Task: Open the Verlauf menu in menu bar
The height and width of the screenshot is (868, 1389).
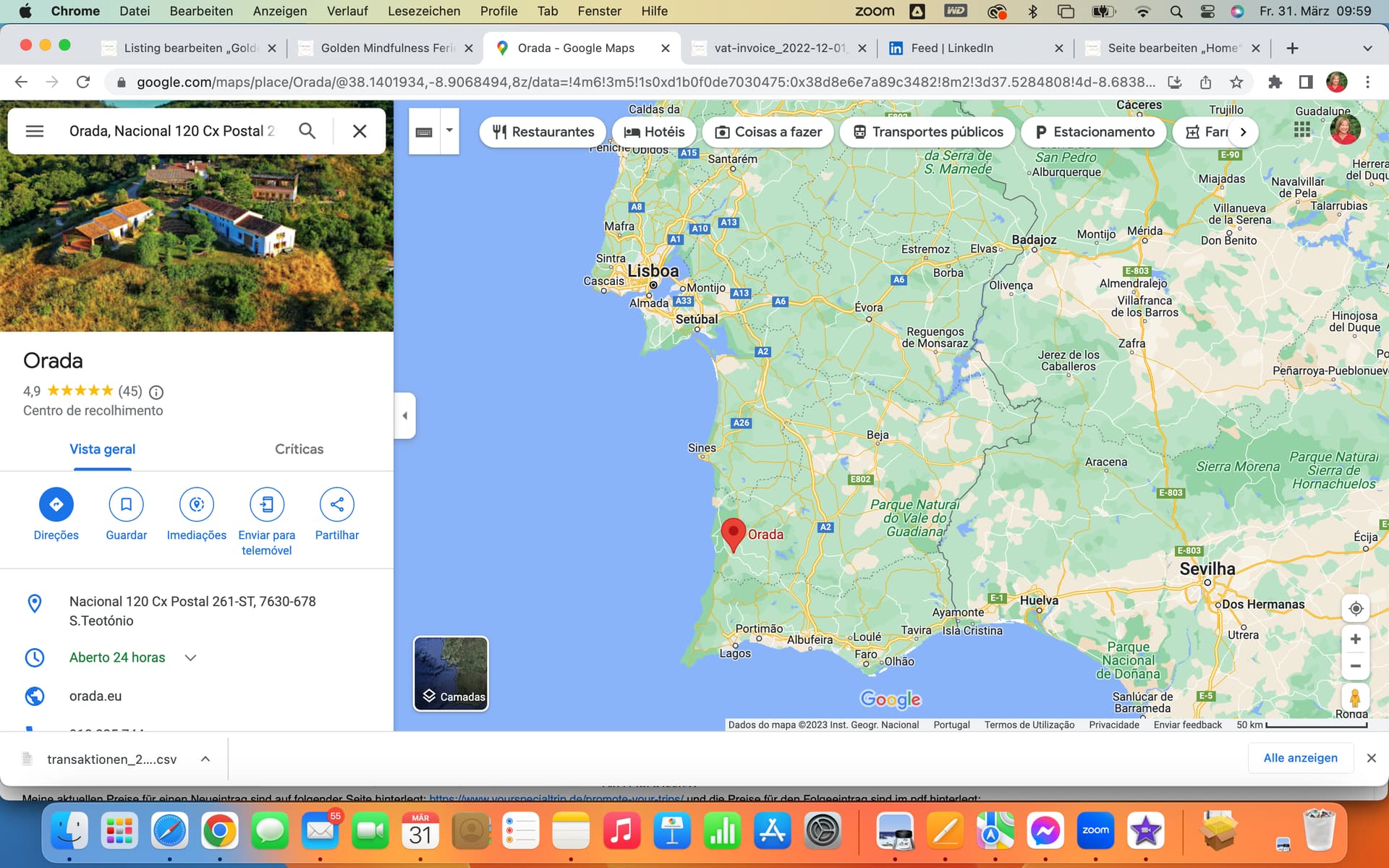Action: 347,11
